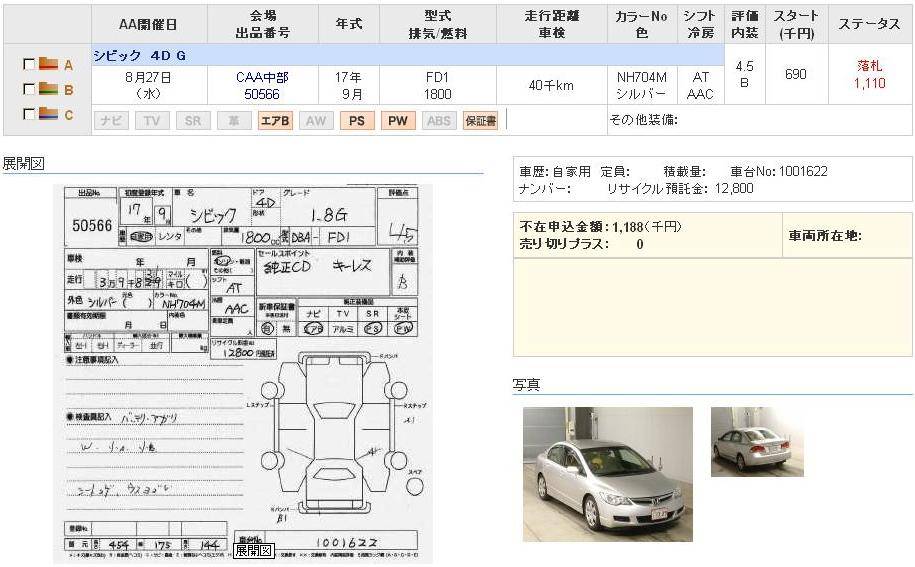Click the その他装備 label
The width and height of the screenshot is (915, 567).
(x=643, y=120)
